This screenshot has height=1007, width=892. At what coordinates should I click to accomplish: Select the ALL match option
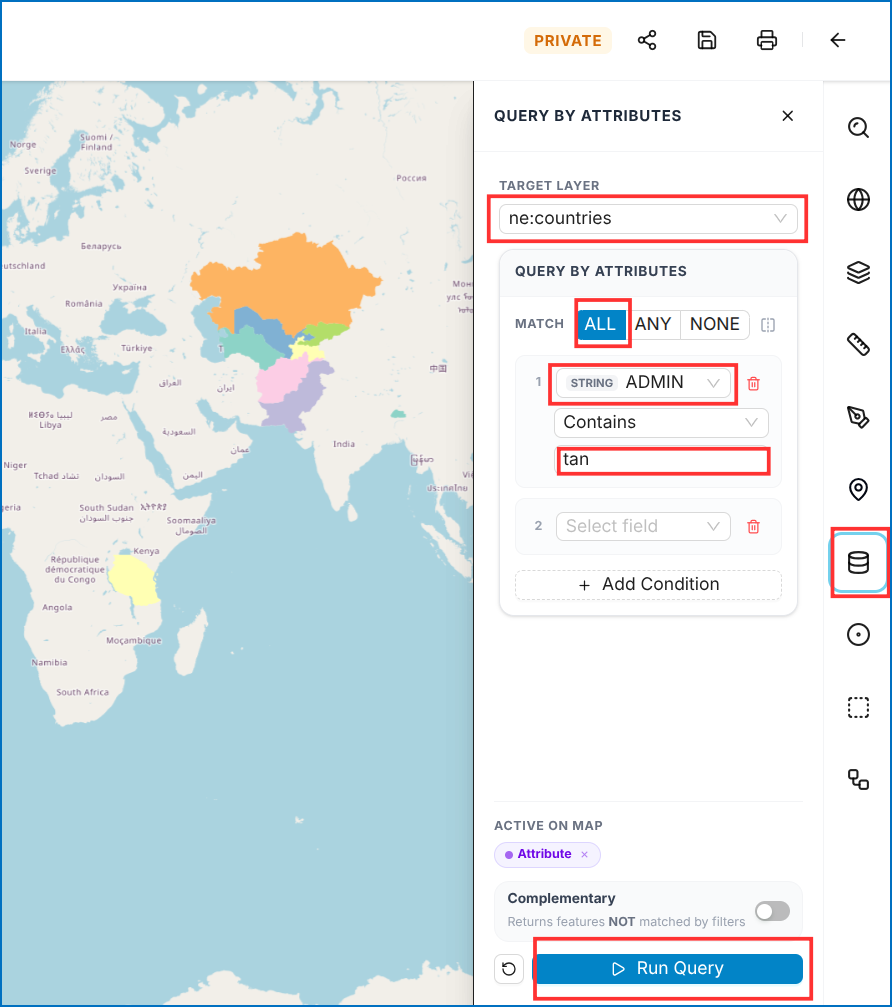pos(601,324)
